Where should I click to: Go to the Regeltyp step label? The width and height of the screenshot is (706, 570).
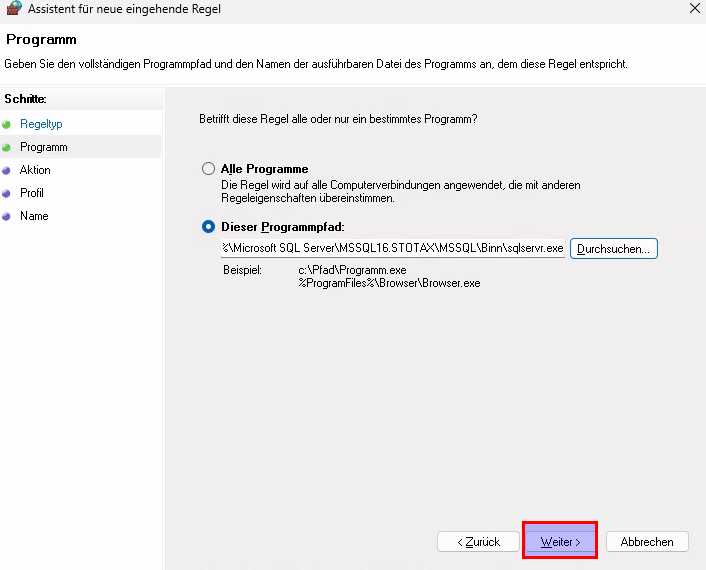[41, 124]
